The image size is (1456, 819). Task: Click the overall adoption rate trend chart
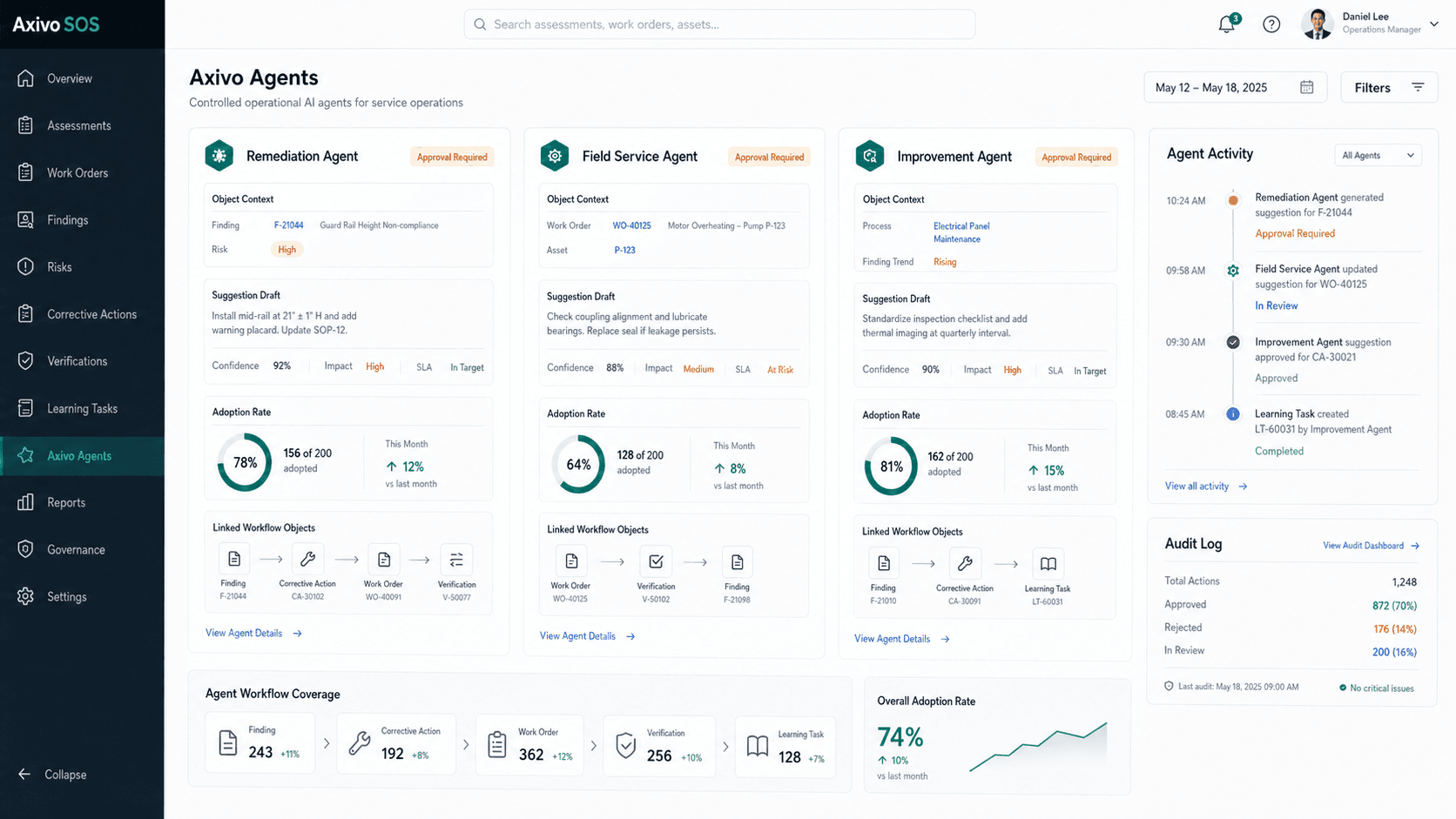click(x=1038, y=747)
